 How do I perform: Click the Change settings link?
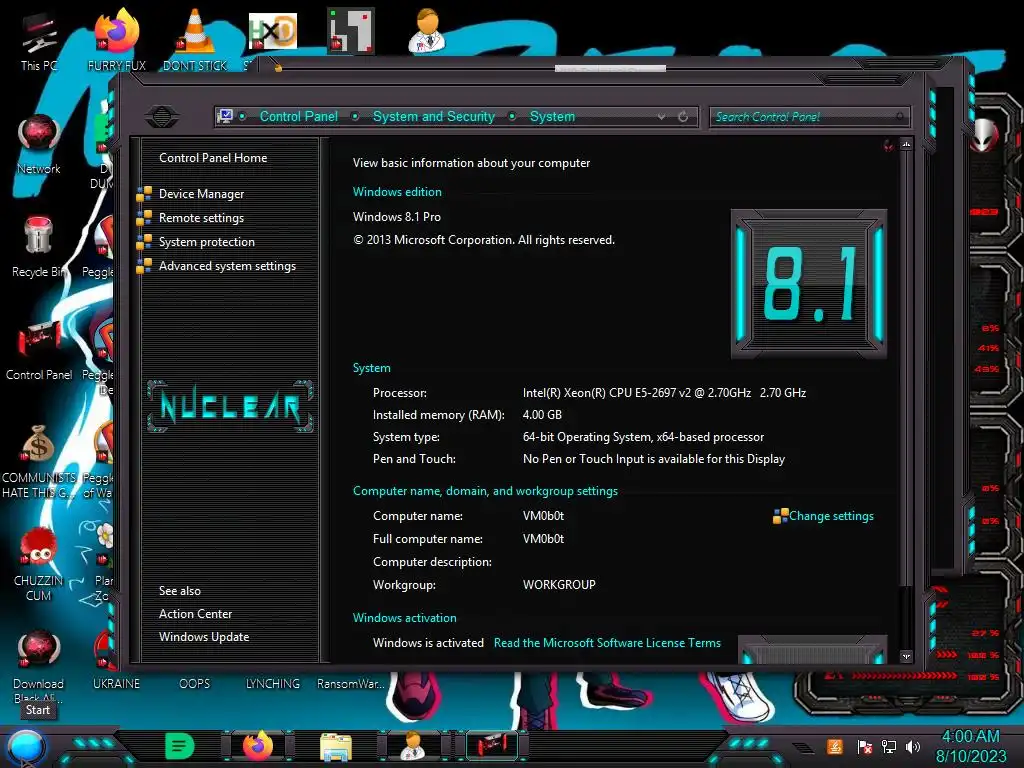pyautogui.click(x=831, y=516)
